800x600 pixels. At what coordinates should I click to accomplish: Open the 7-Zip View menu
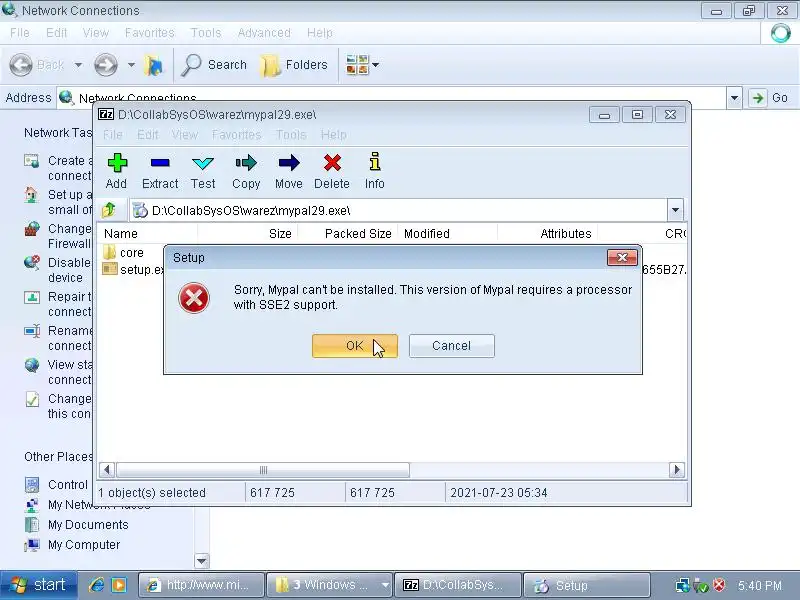(x=185, y=135)
